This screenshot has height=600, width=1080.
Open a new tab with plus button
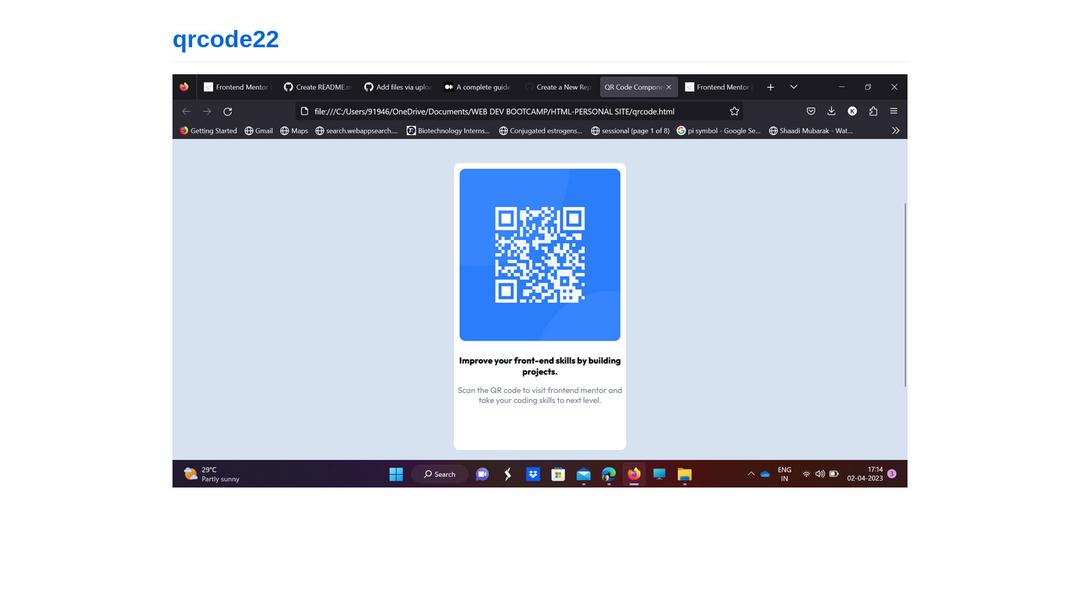pos(770,87)
